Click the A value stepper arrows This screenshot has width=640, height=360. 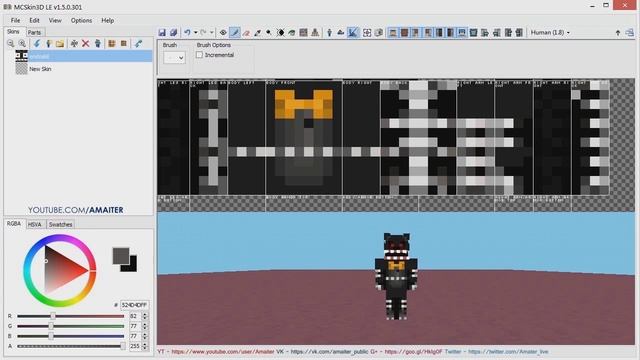tap(144, 346)
